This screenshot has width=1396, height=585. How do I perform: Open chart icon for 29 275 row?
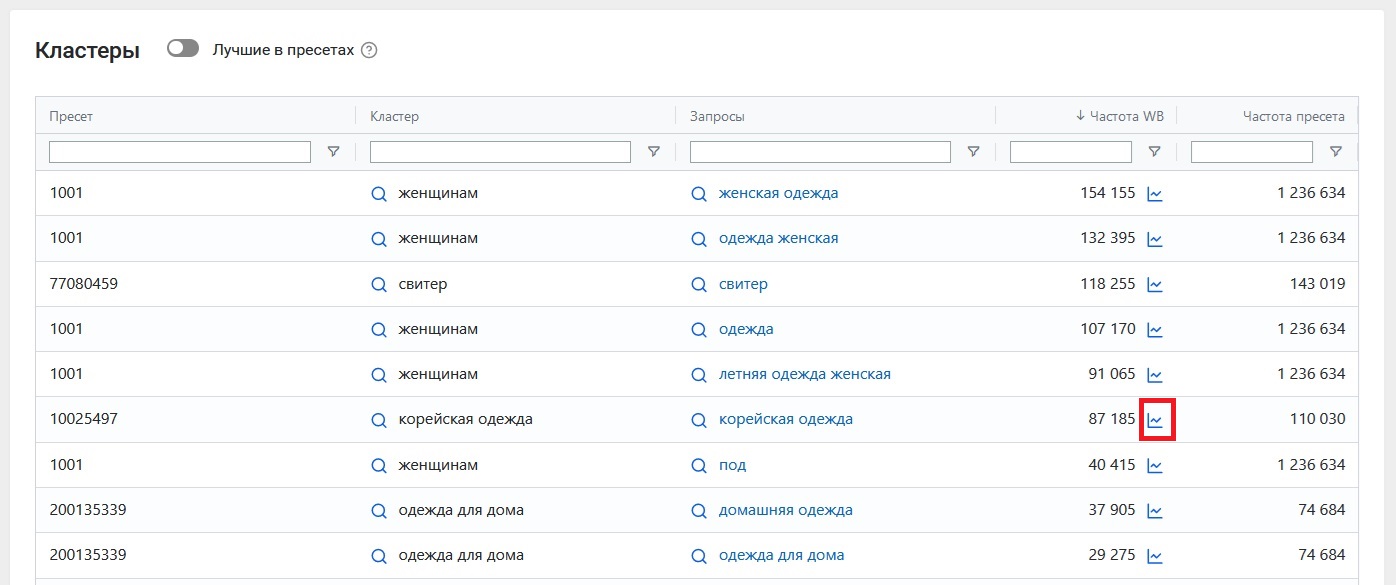(x=1155, y=556)
